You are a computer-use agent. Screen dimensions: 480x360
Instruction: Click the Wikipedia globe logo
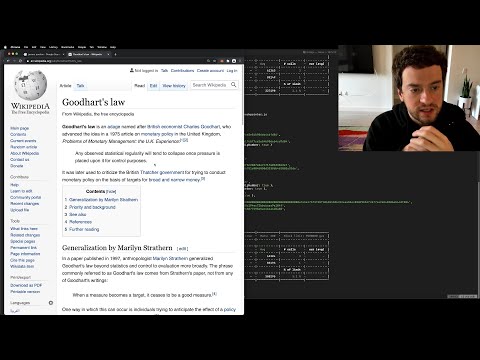pyautogui.click(x=31, y=85)
